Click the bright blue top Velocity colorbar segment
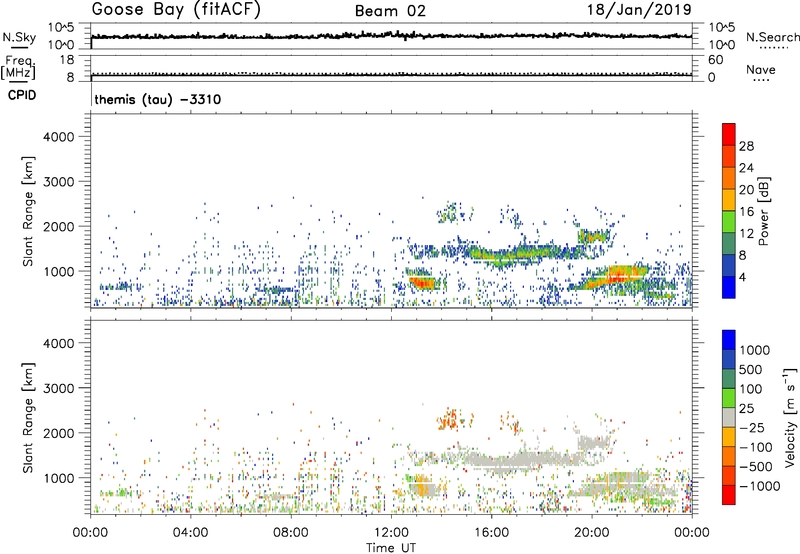Screen dimensions: 800x554 pos(729,340)
